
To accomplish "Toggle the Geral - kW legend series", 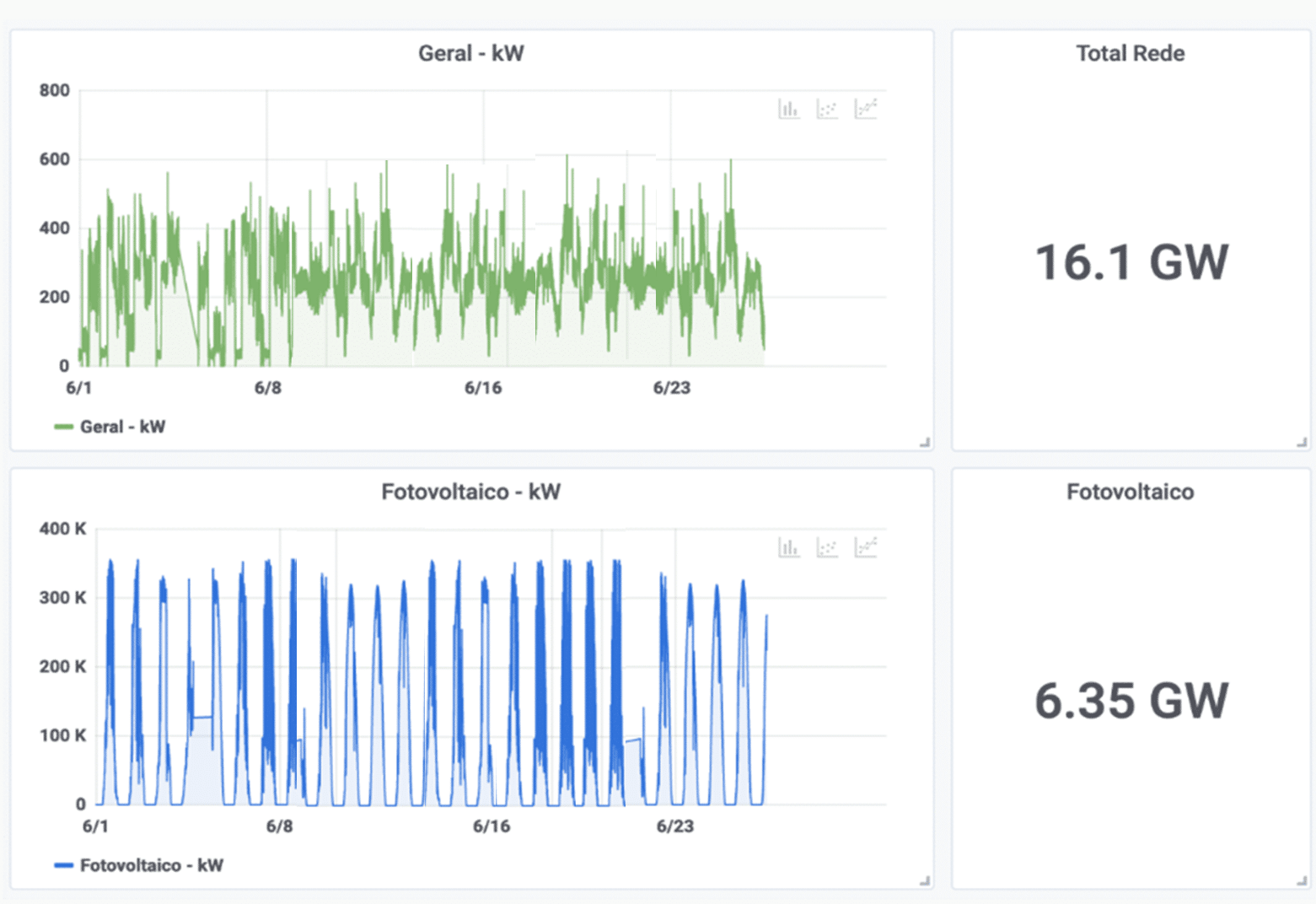I will pos(122,427).
